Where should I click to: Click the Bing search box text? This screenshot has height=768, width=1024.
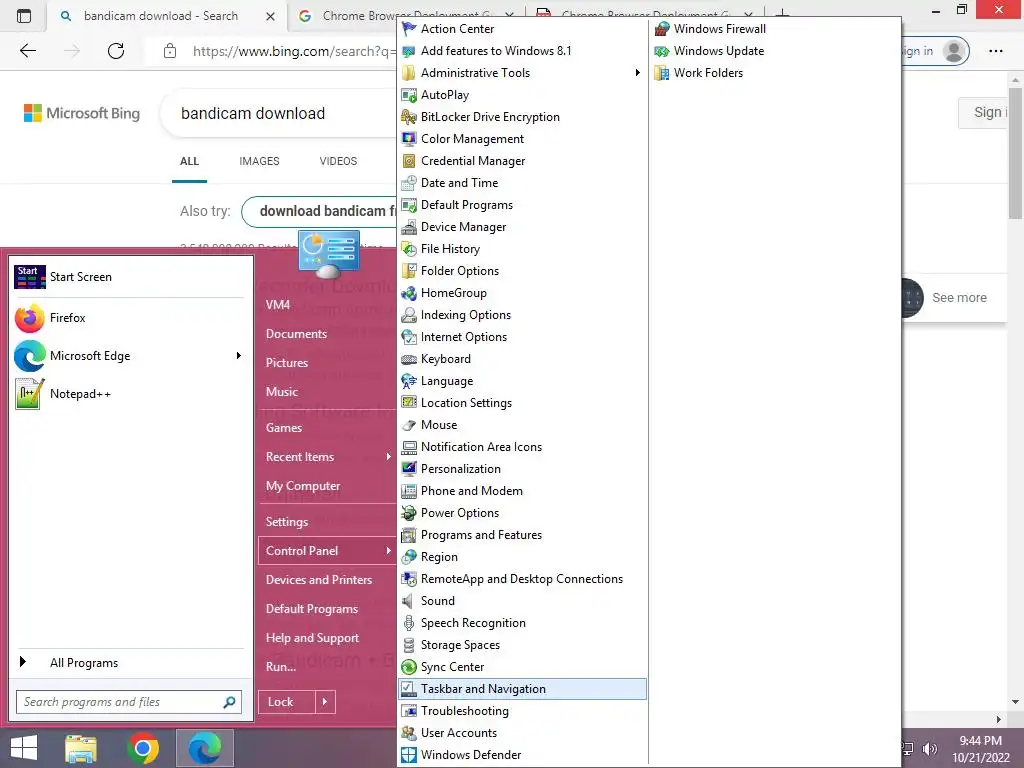[253, 114]
